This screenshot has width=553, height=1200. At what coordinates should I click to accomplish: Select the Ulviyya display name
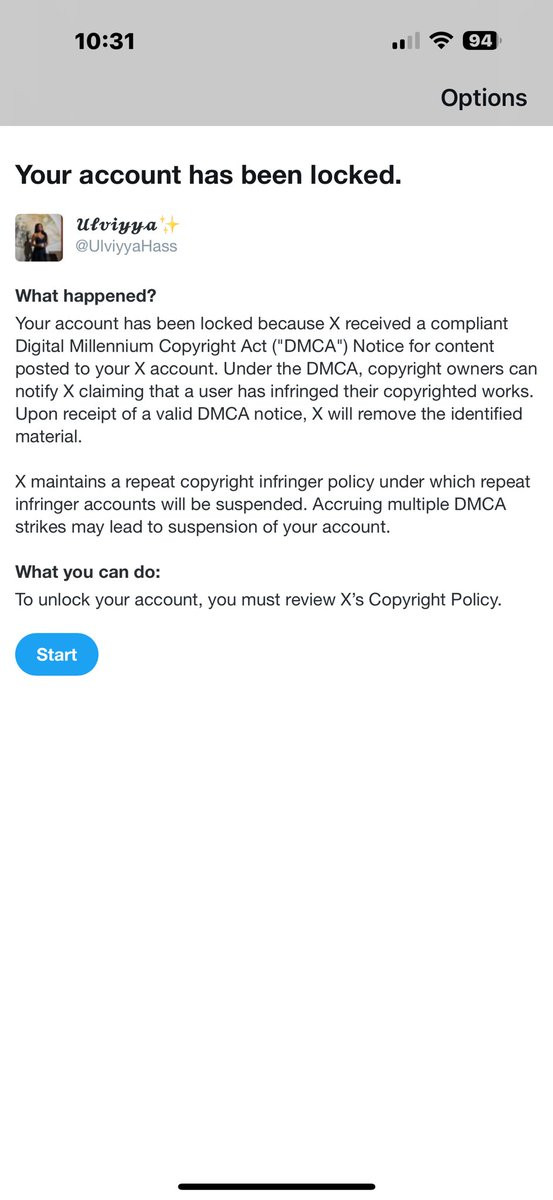click(116, 224)
